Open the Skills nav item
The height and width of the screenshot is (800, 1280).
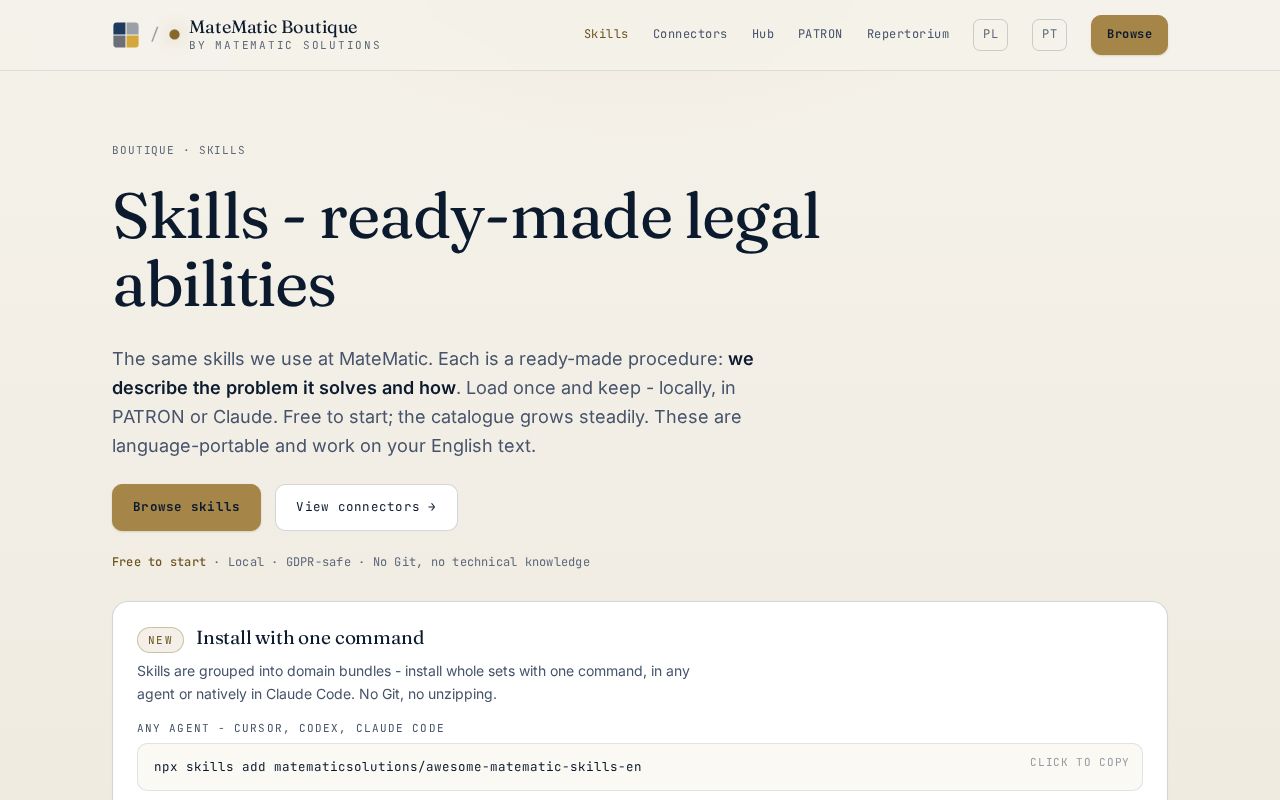[606, 34]
